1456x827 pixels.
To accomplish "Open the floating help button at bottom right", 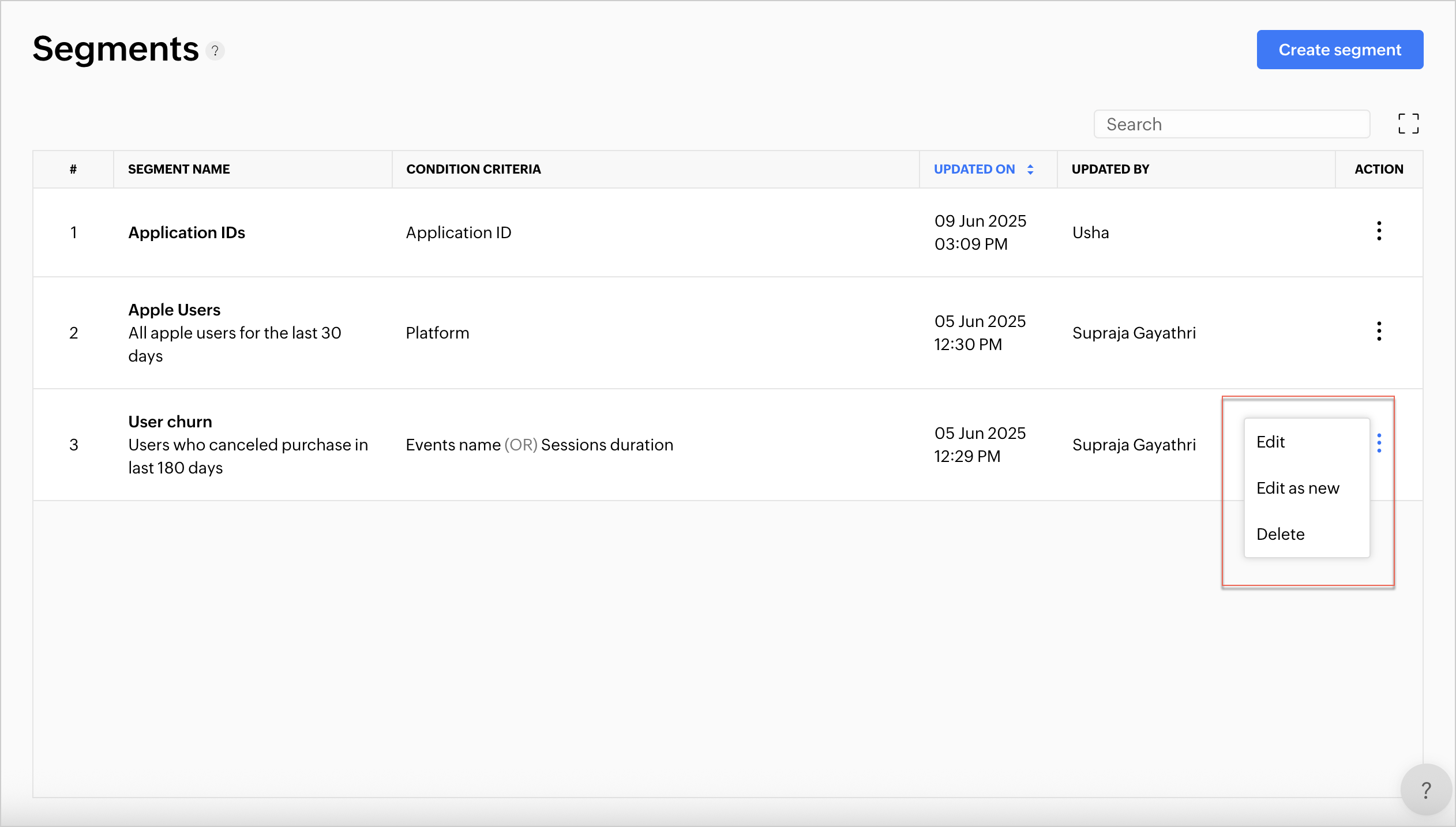I will coord(1425,790).
